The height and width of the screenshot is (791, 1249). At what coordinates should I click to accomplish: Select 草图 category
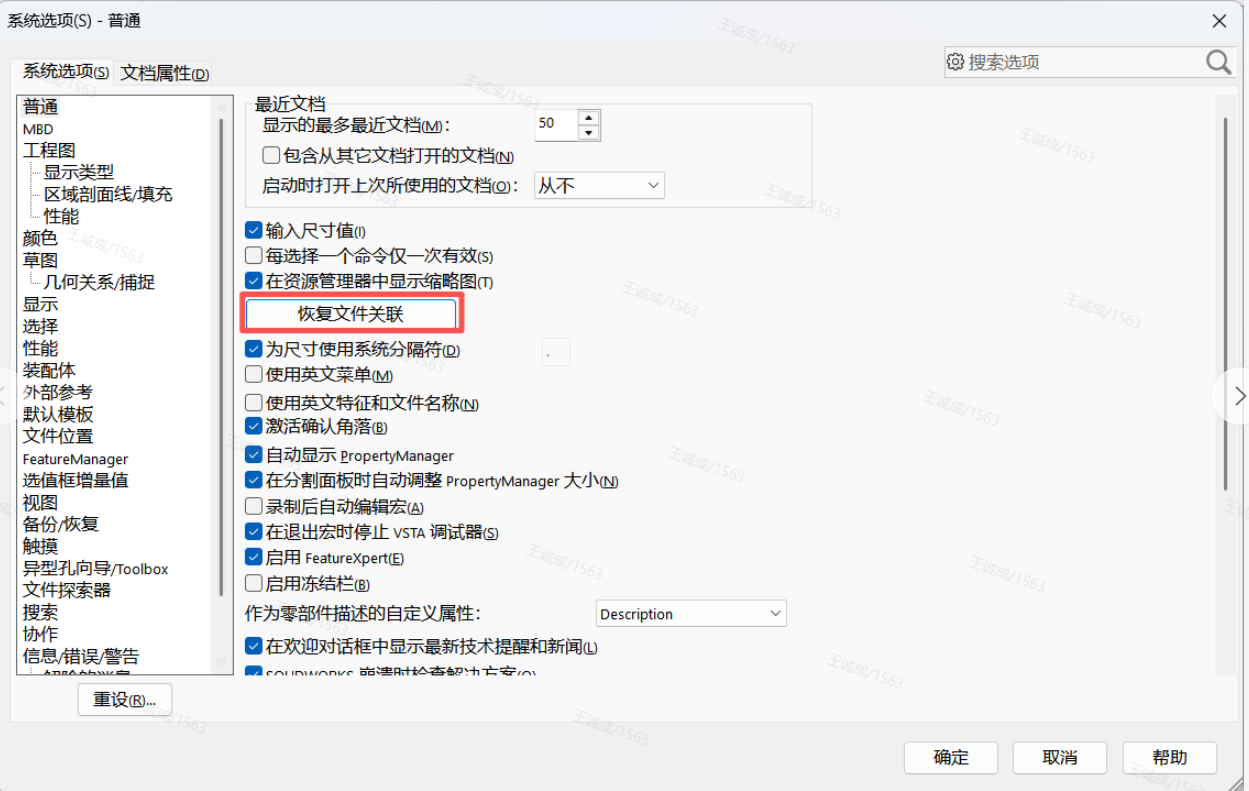pyautogui.click(x=40, y=261)
